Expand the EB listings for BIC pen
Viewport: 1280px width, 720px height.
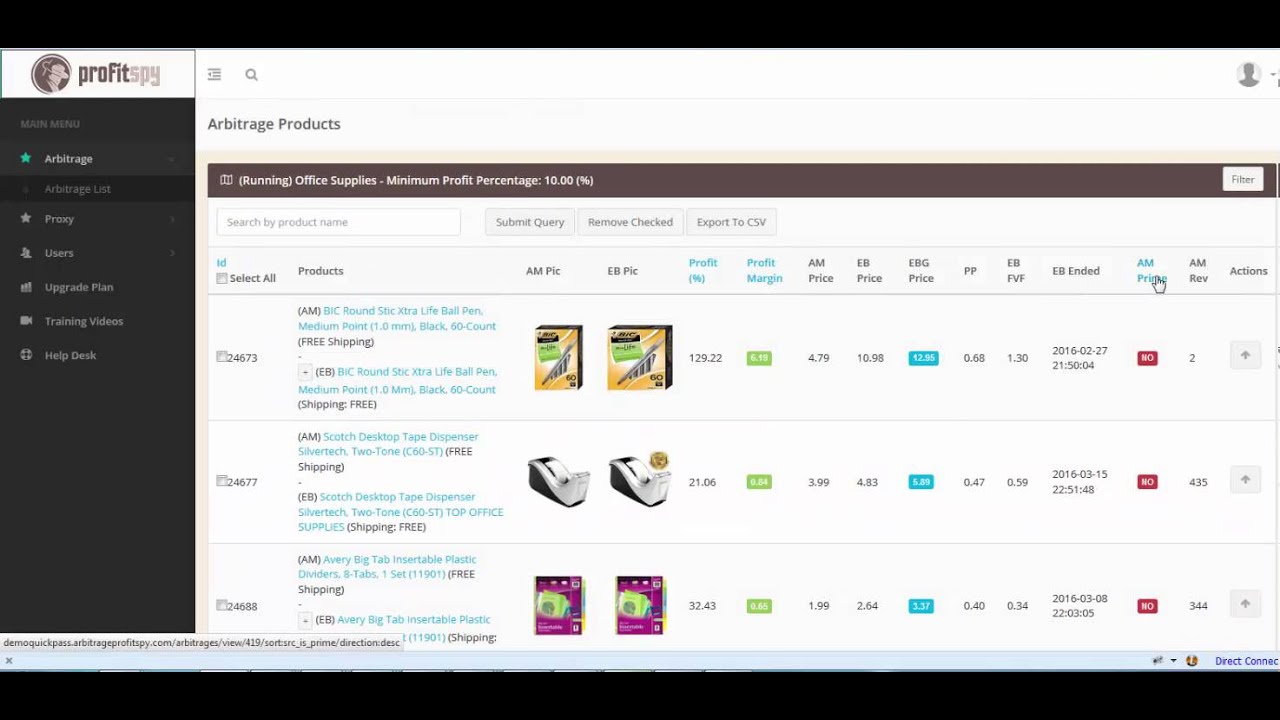click(305, 372)
